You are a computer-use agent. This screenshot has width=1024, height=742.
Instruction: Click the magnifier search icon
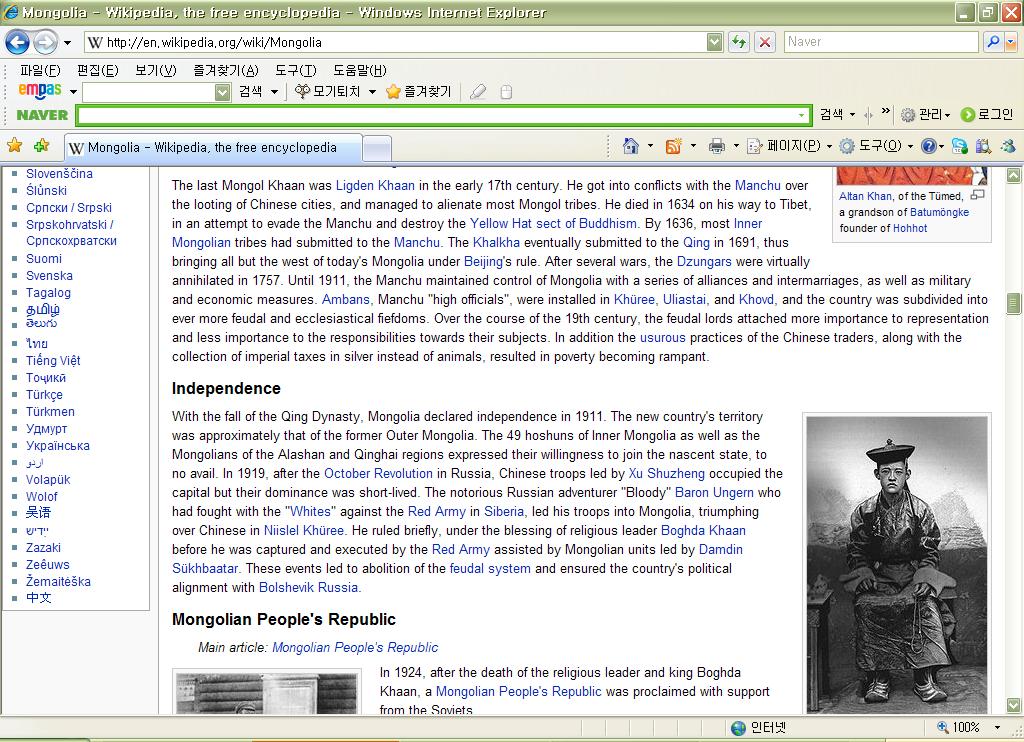pyautogui.click(x=993, y=42)
